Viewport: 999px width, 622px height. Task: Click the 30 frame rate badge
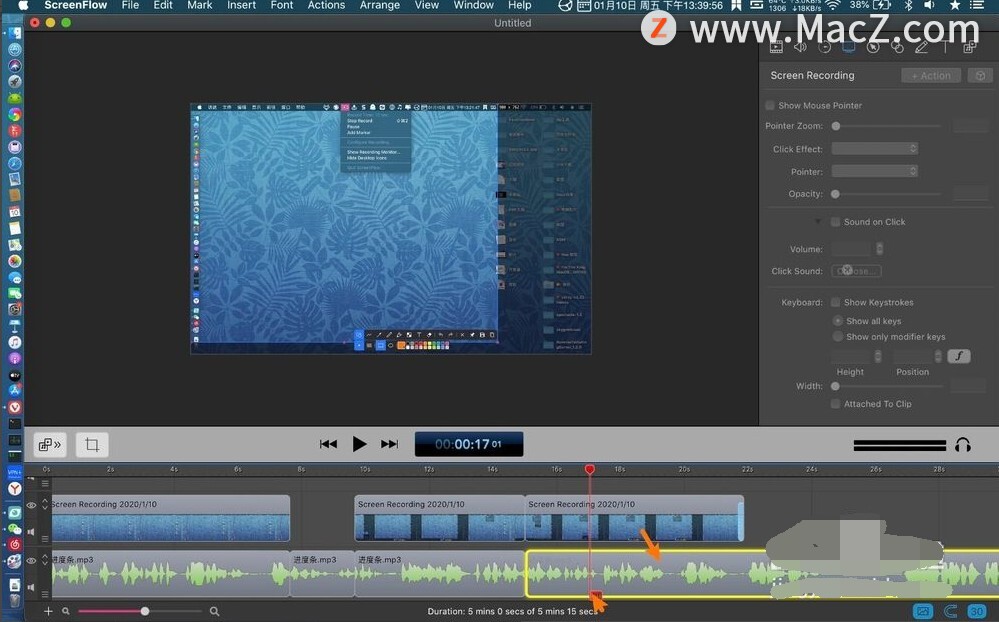[977, 611]
